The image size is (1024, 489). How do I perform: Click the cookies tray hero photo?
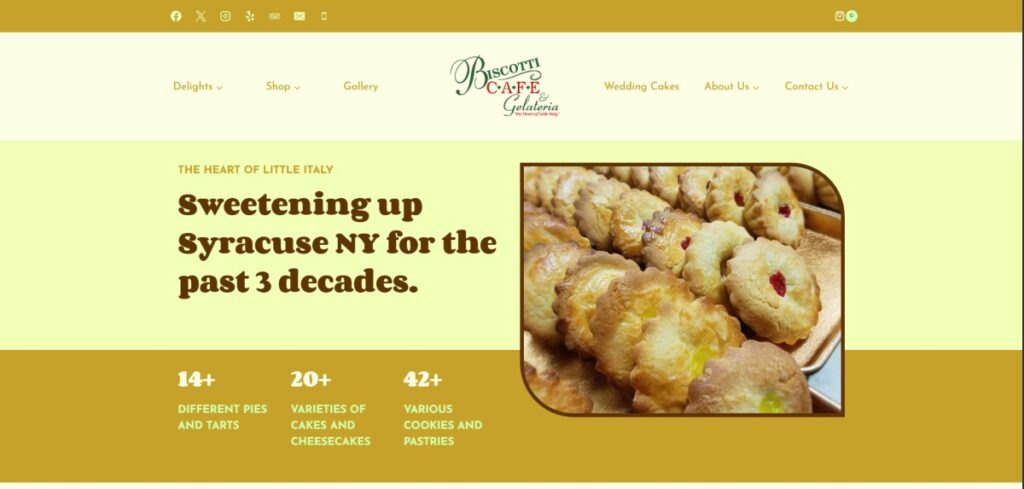[x=682, y=289]
